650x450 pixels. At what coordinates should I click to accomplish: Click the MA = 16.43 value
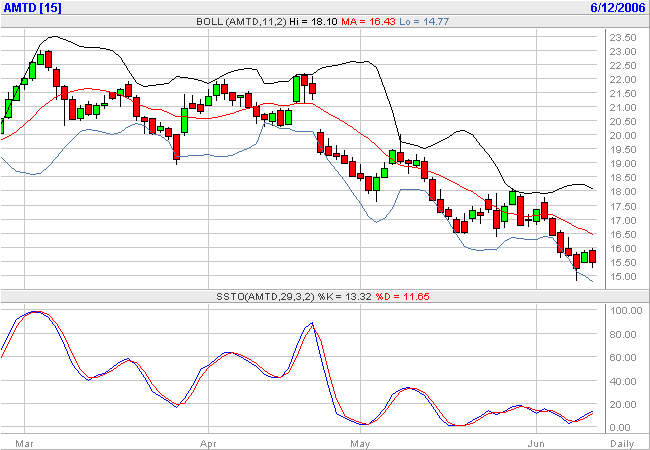point(368,22)
